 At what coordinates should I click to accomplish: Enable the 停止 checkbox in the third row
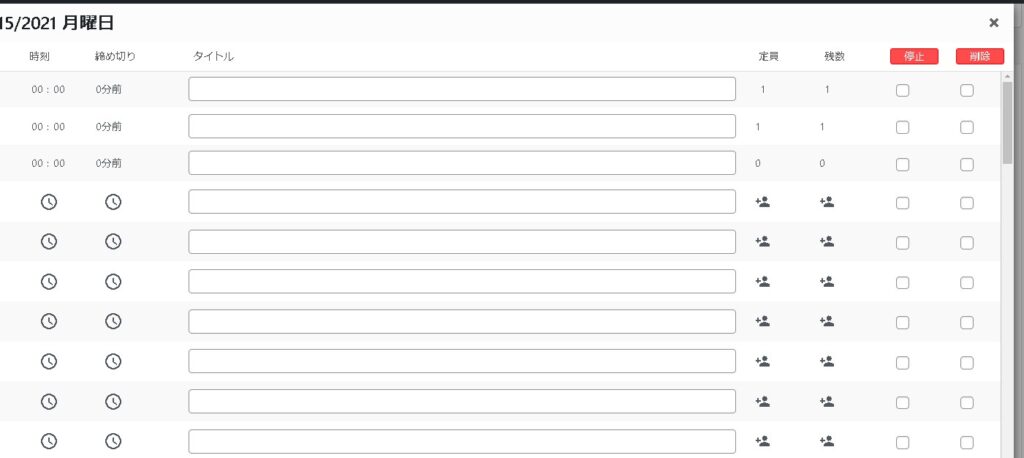point(902,164)
